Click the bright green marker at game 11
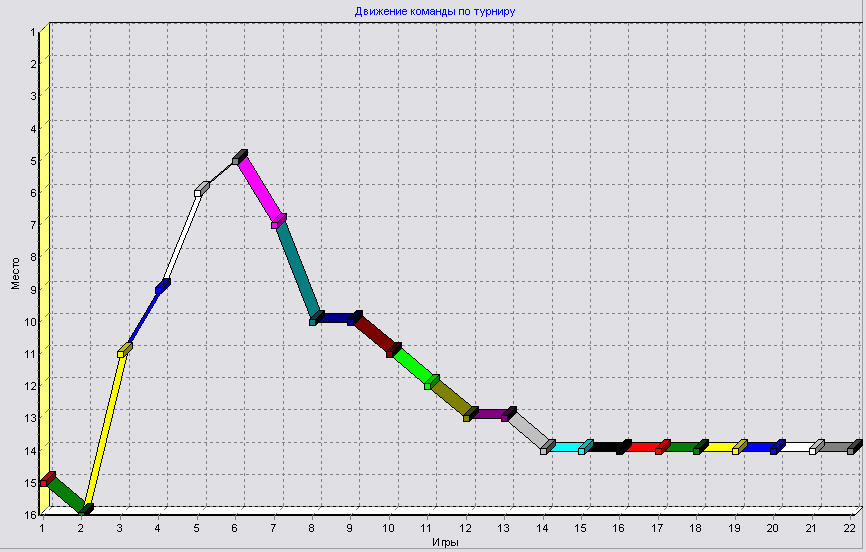Screen dimensions: 866x552 [x=431, y=382]
